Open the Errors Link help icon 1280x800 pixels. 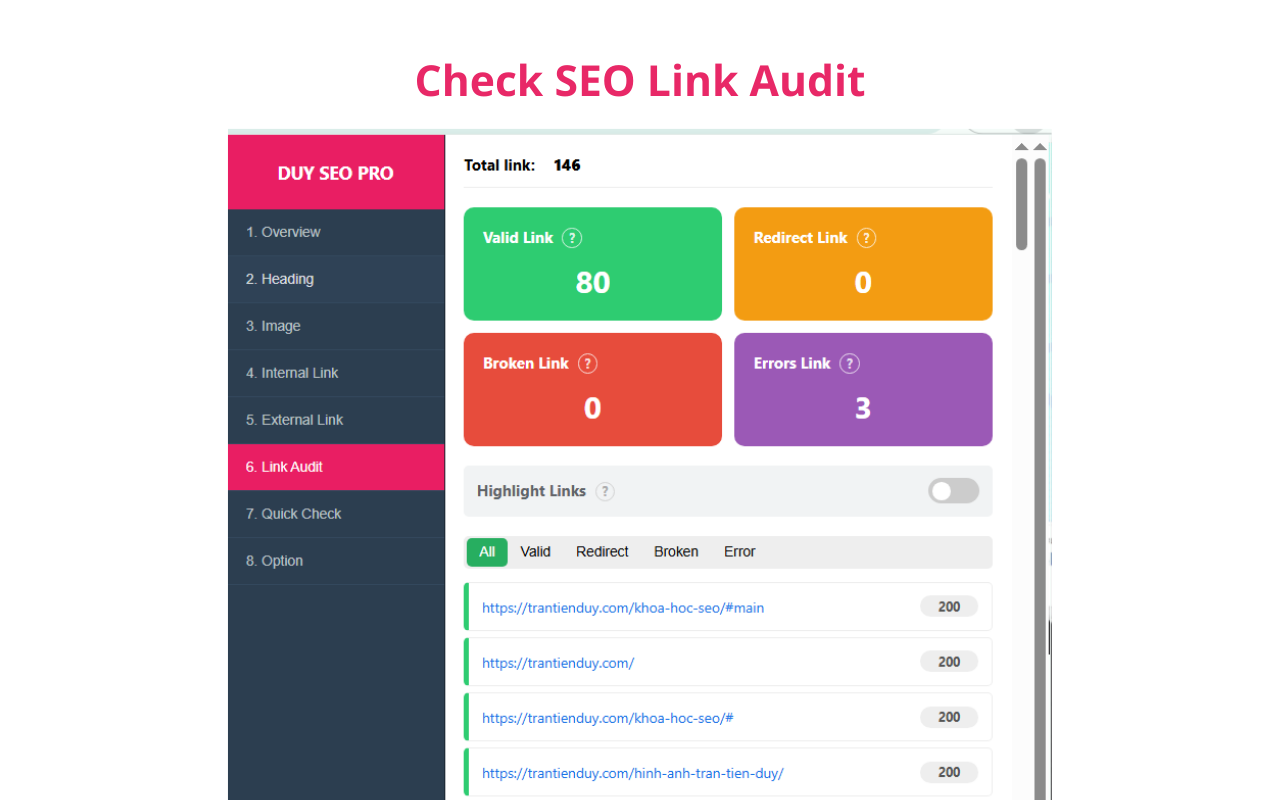tap(850, 364)
